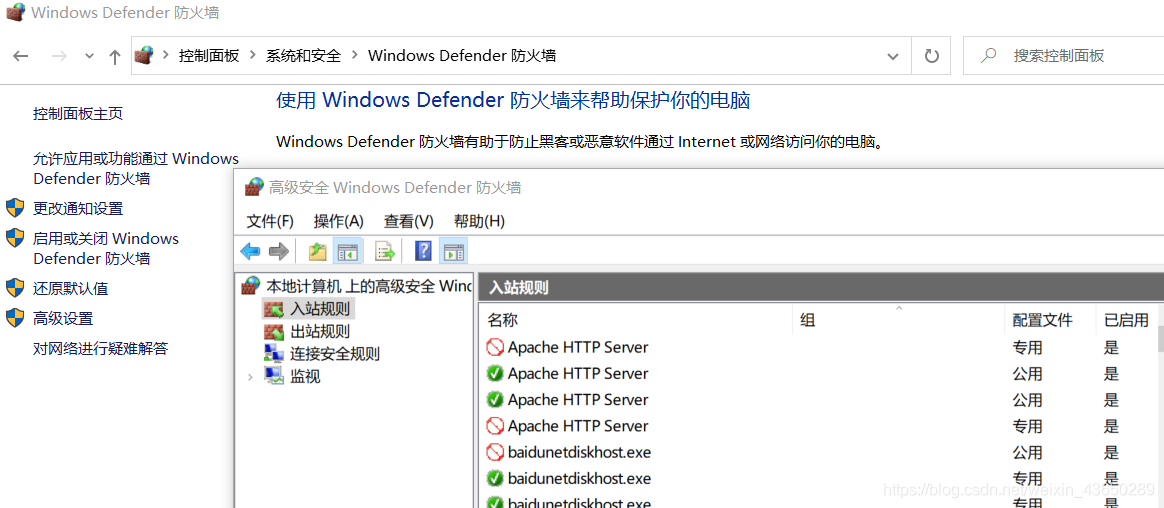Screen dimensions: 1164x508
Task: Select 监视 in the tree
Action: (x=305, y=377)
